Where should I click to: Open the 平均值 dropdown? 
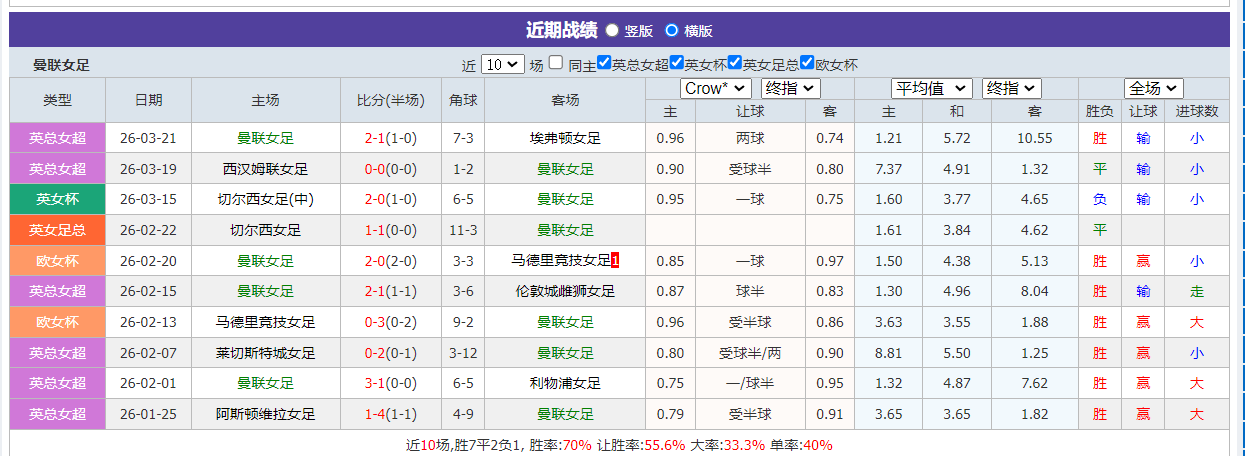pos(931,88)
